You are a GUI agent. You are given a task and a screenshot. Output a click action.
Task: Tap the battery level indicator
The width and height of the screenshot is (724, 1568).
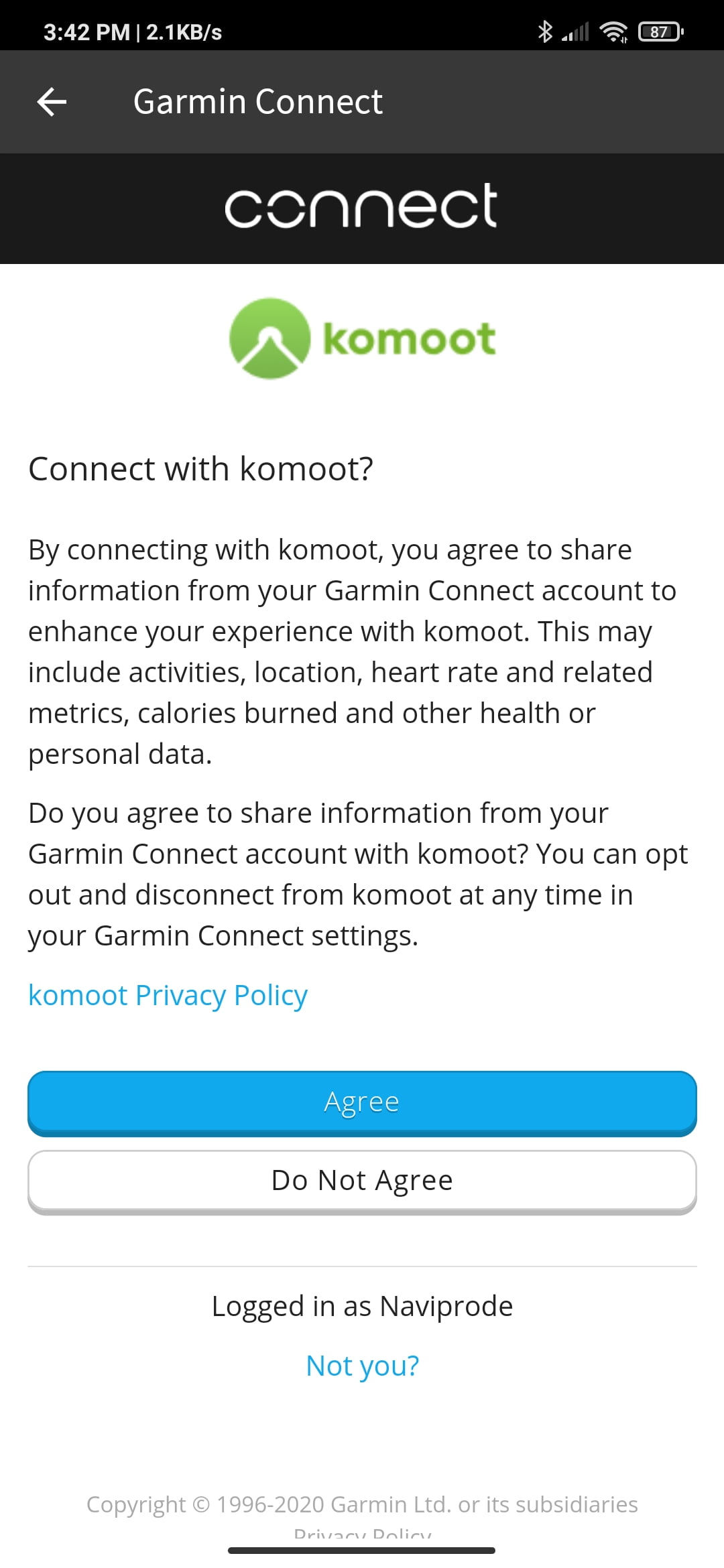coord(660,31)
